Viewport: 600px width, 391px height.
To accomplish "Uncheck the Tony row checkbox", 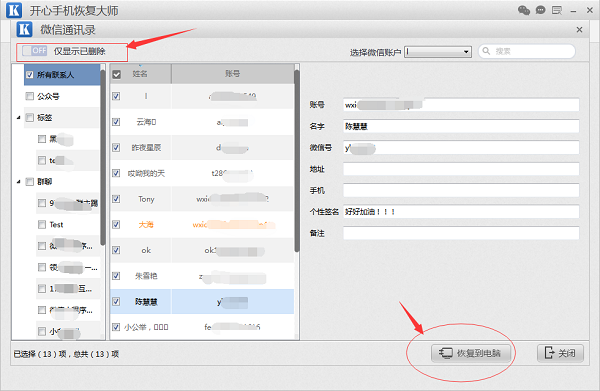I will point(116,199).
